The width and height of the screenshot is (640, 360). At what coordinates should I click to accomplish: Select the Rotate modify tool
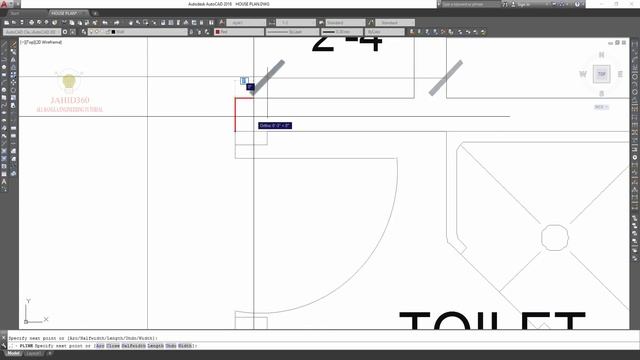(x=13, y=90)
